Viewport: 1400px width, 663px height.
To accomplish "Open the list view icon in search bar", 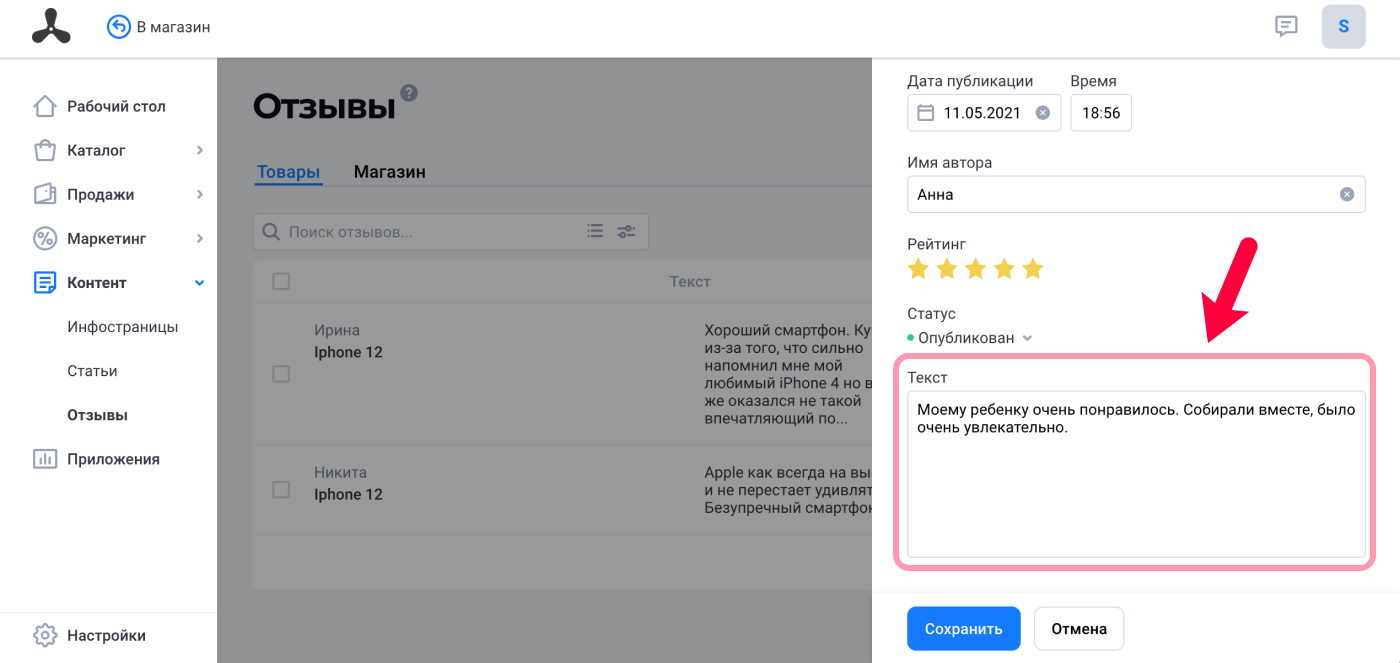I will [x=595, y=232].
